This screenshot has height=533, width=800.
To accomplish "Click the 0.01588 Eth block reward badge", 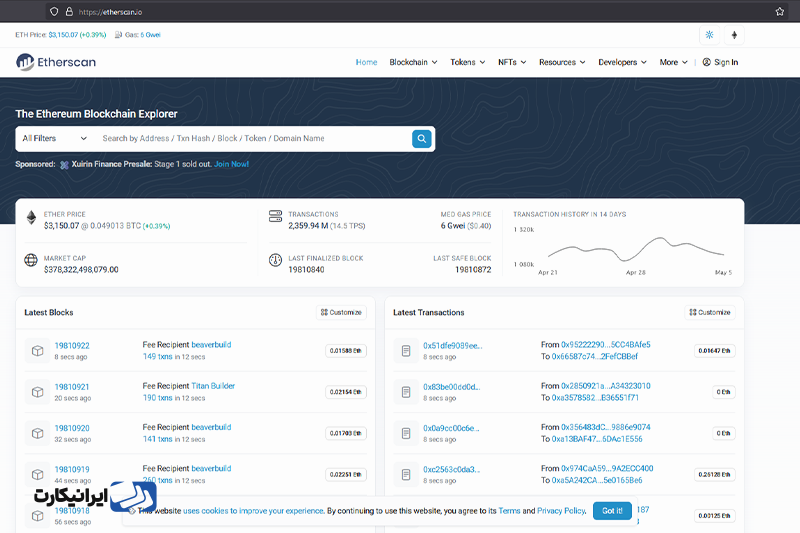I will (x=346, y=351).
